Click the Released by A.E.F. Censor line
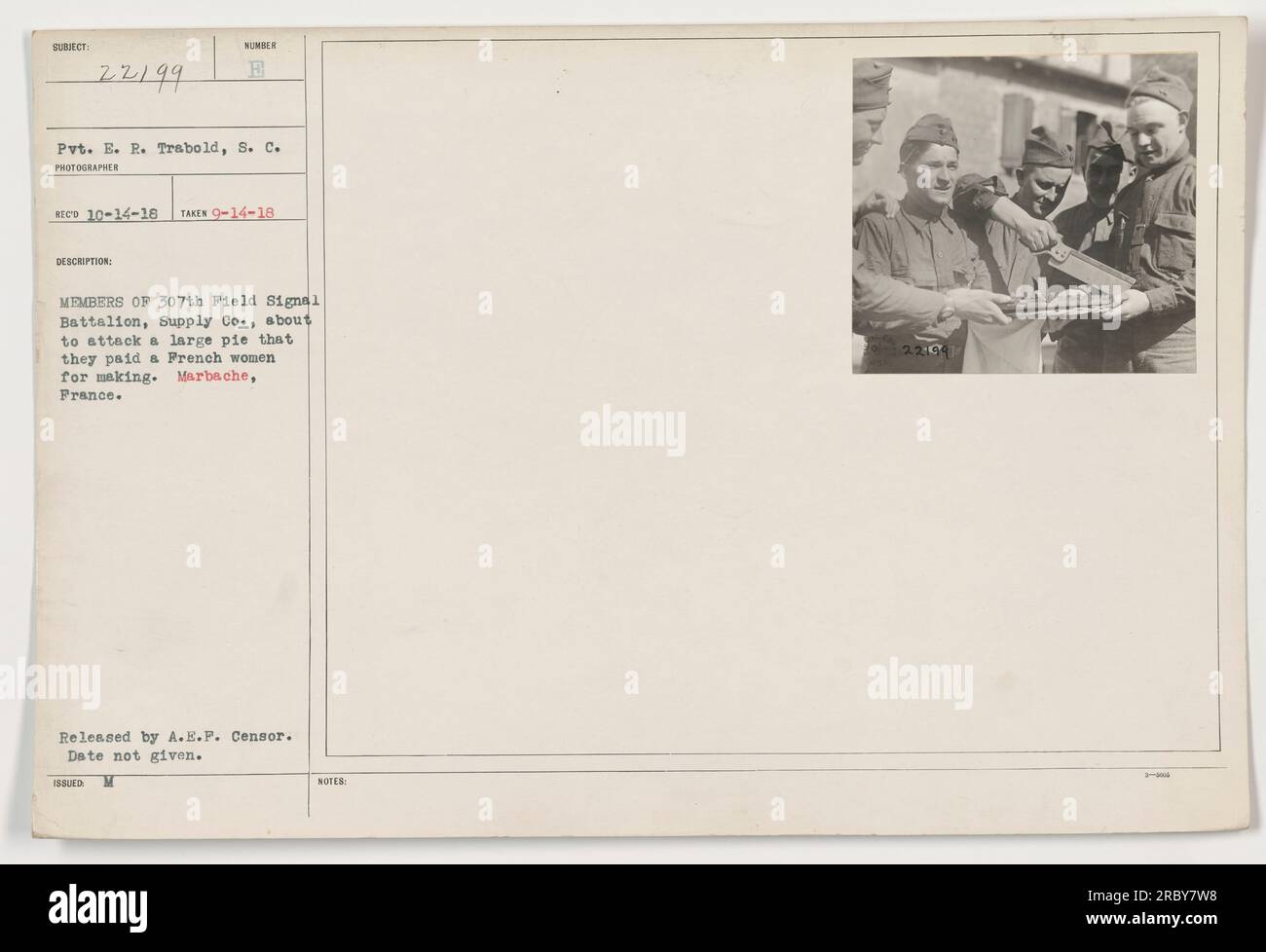The image size is (1266, 952). click(175, 736)
